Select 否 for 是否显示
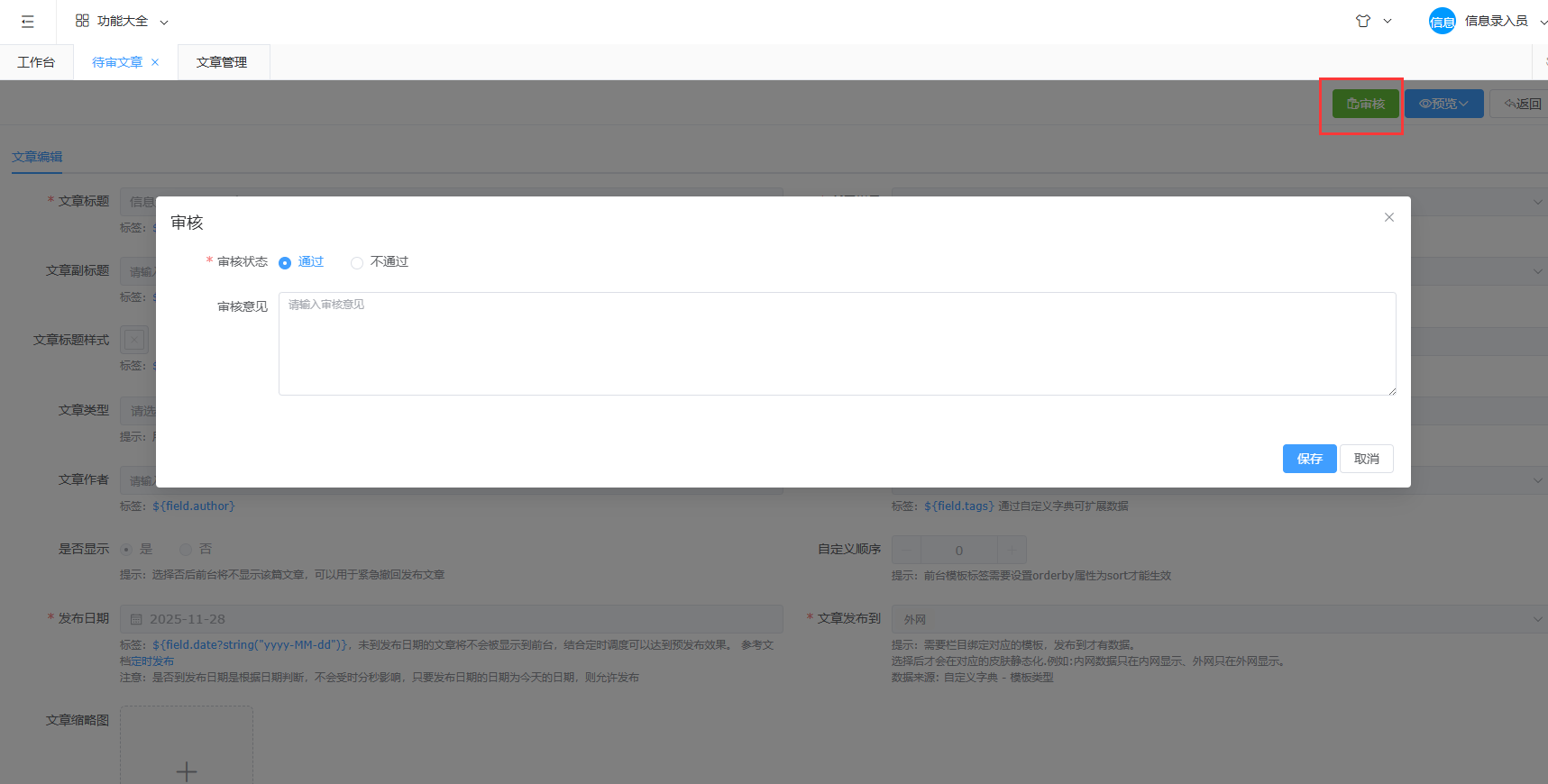1548x784 pixels. [x=186, y=549]
